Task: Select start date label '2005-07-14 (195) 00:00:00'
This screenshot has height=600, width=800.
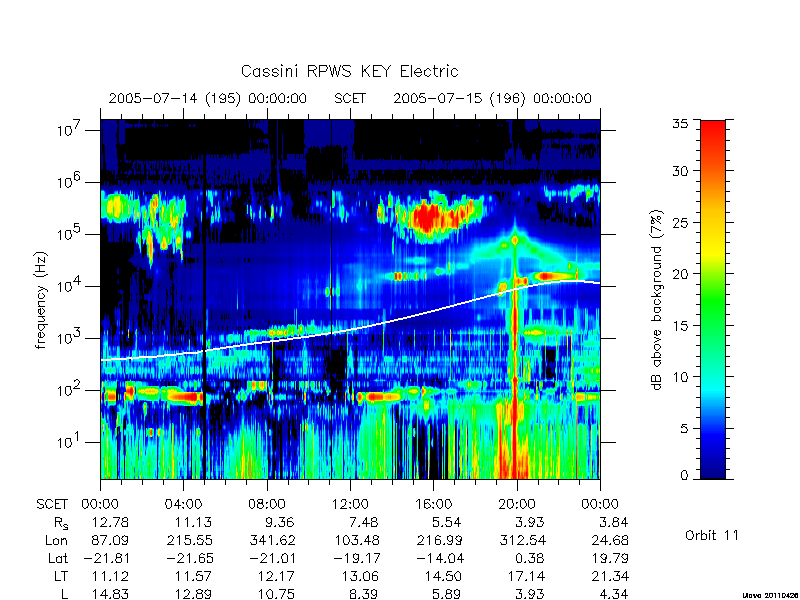Action: coord(208,98)
